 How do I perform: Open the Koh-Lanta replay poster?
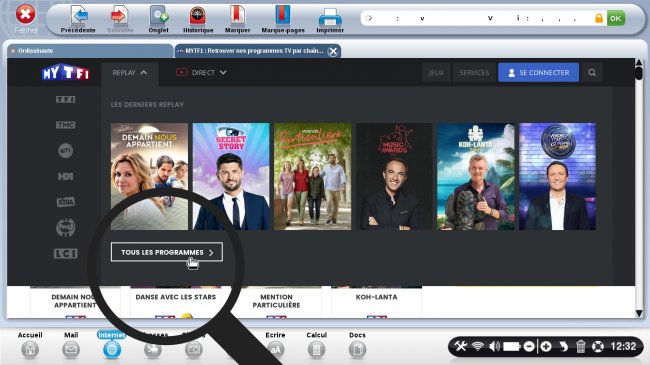(476, 176)
